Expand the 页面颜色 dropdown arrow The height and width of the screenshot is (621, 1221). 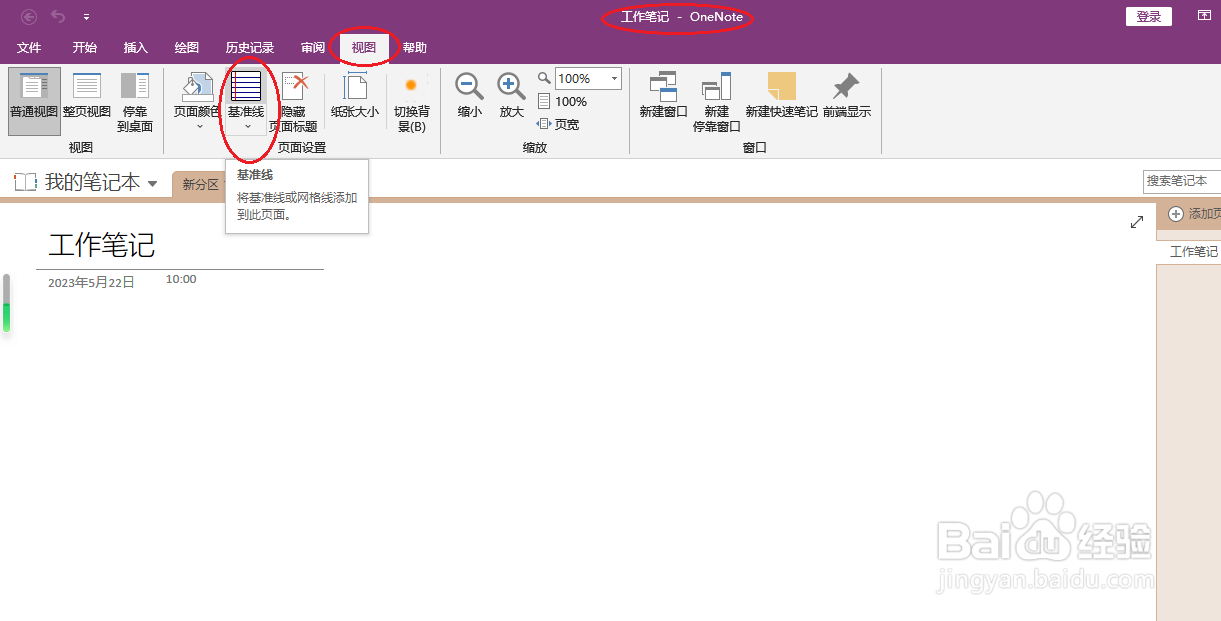(198, 126)
